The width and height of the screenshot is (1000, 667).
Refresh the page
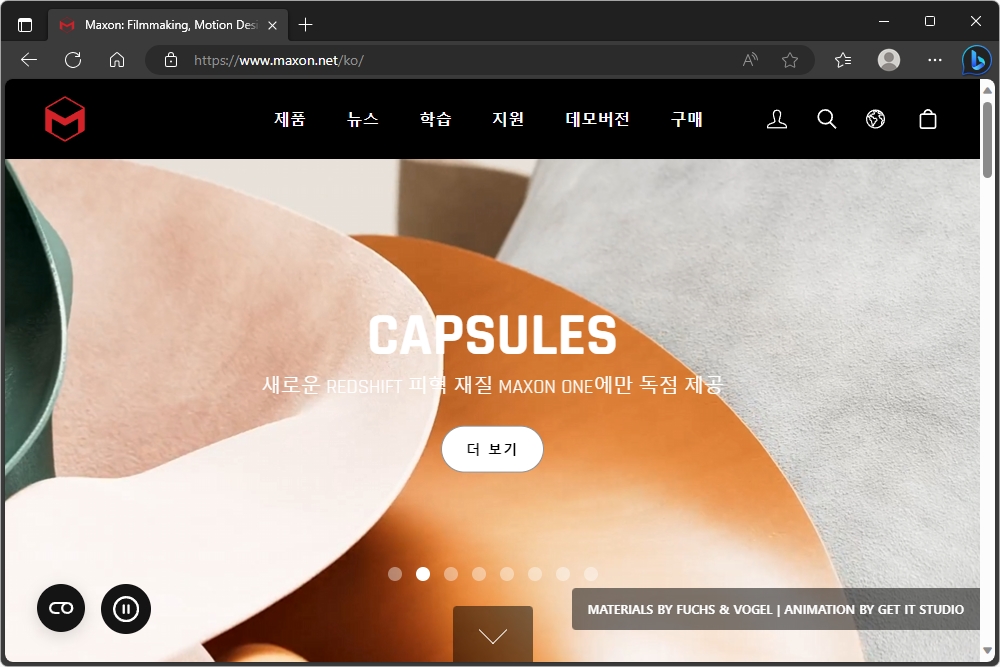click(x=73, y=60)
